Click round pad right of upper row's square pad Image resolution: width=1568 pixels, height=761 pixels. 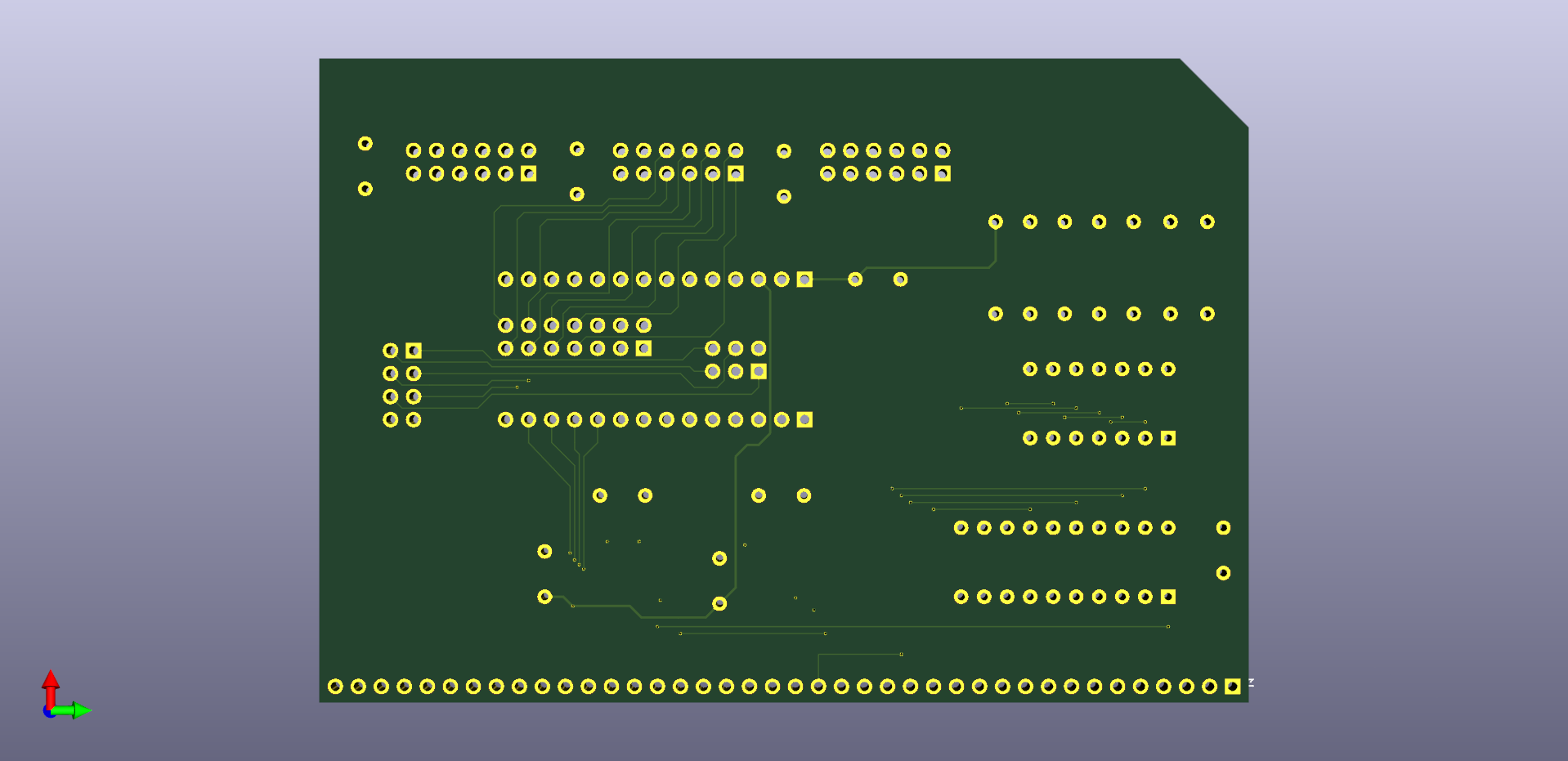855,280
